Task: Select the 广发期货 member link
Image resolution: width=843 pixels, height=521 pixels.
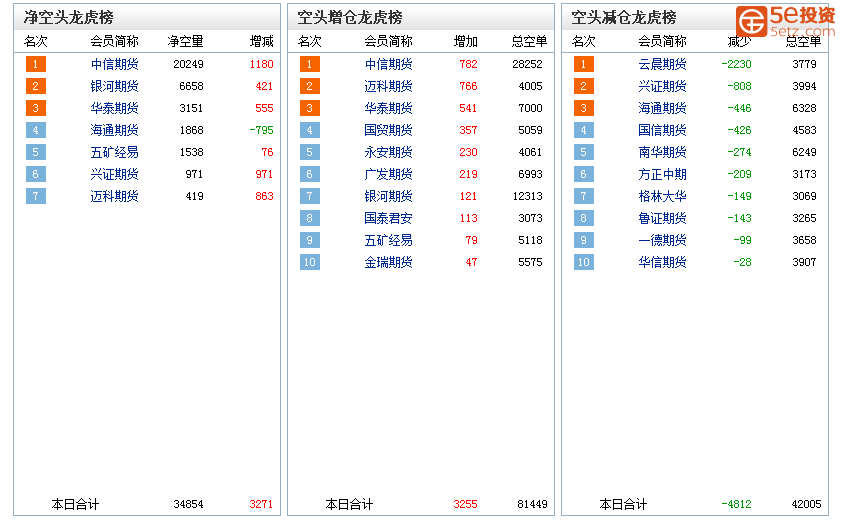Action: [389, 175]
